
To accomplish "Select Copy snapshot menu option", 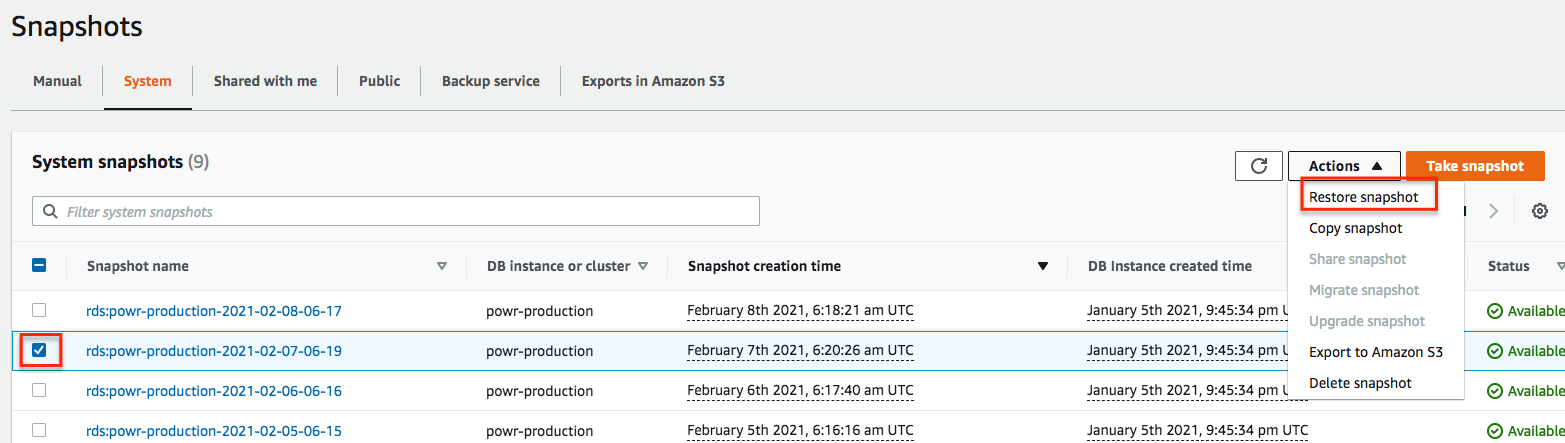I will (x=1355, y=228).
